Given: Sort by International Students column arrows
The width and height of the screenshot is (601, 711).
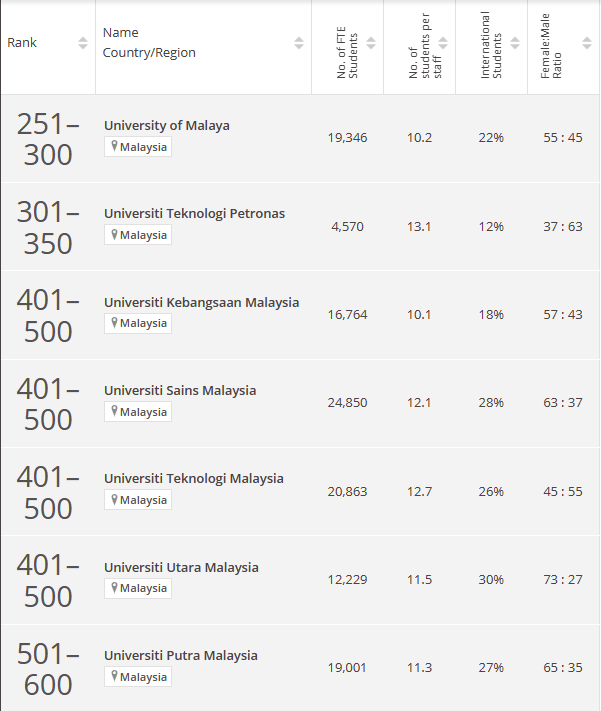Looking at the screenshot, I should [515, 43].
